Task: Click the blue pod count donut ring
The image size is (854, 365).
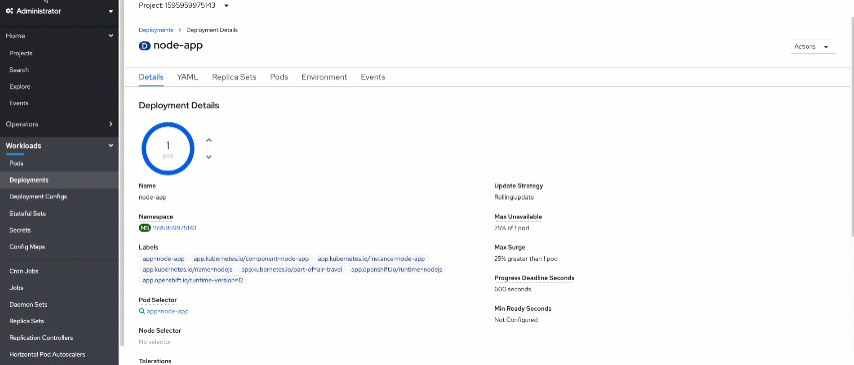Action: pos(168,148)
